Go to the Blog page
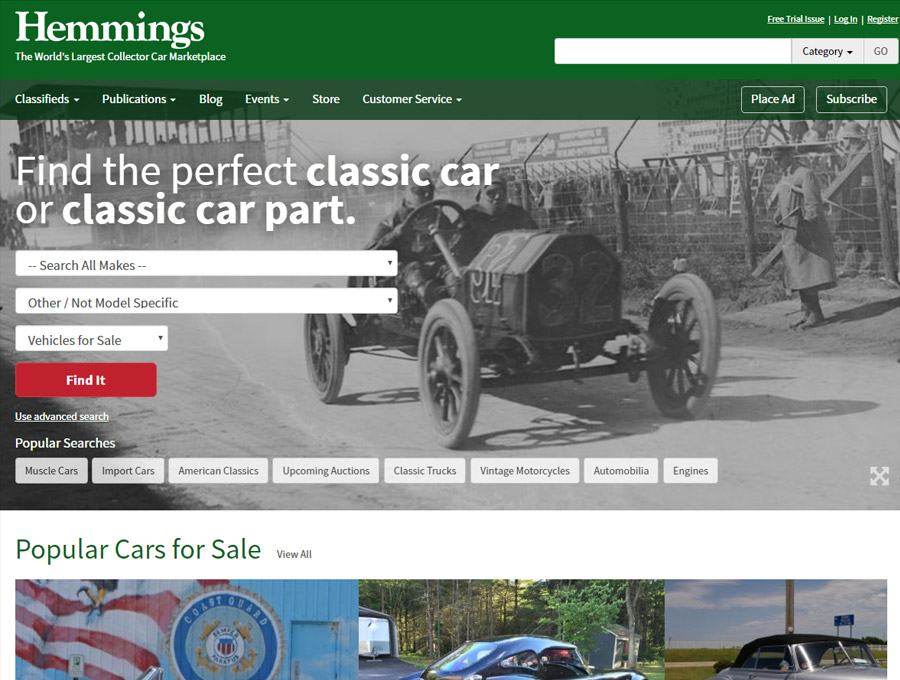Screen dimensions: 900x680 click(x=211, y=99)
